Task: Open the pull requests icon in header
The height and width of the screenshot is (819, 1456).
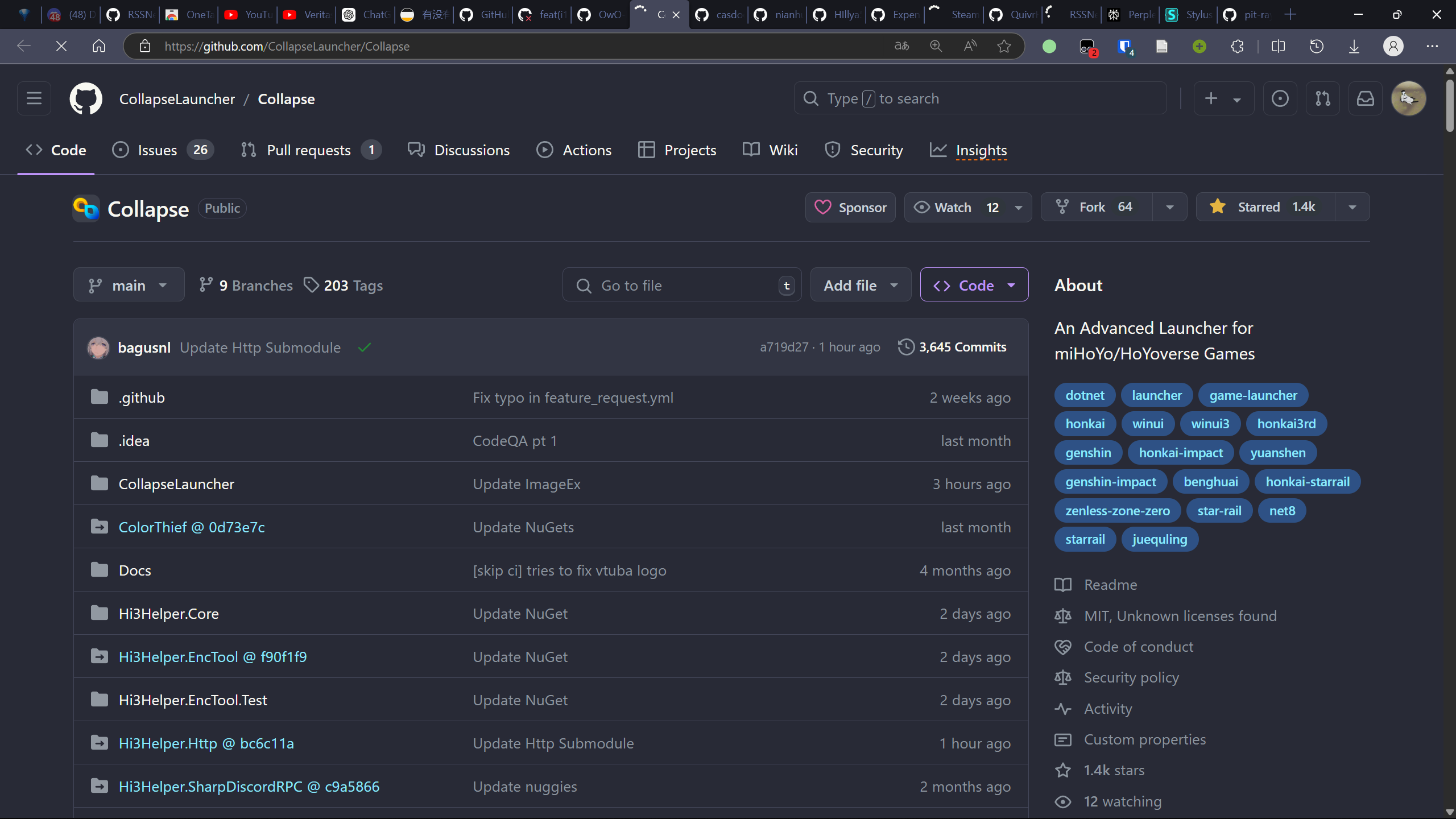Action: click(1322, 98)
